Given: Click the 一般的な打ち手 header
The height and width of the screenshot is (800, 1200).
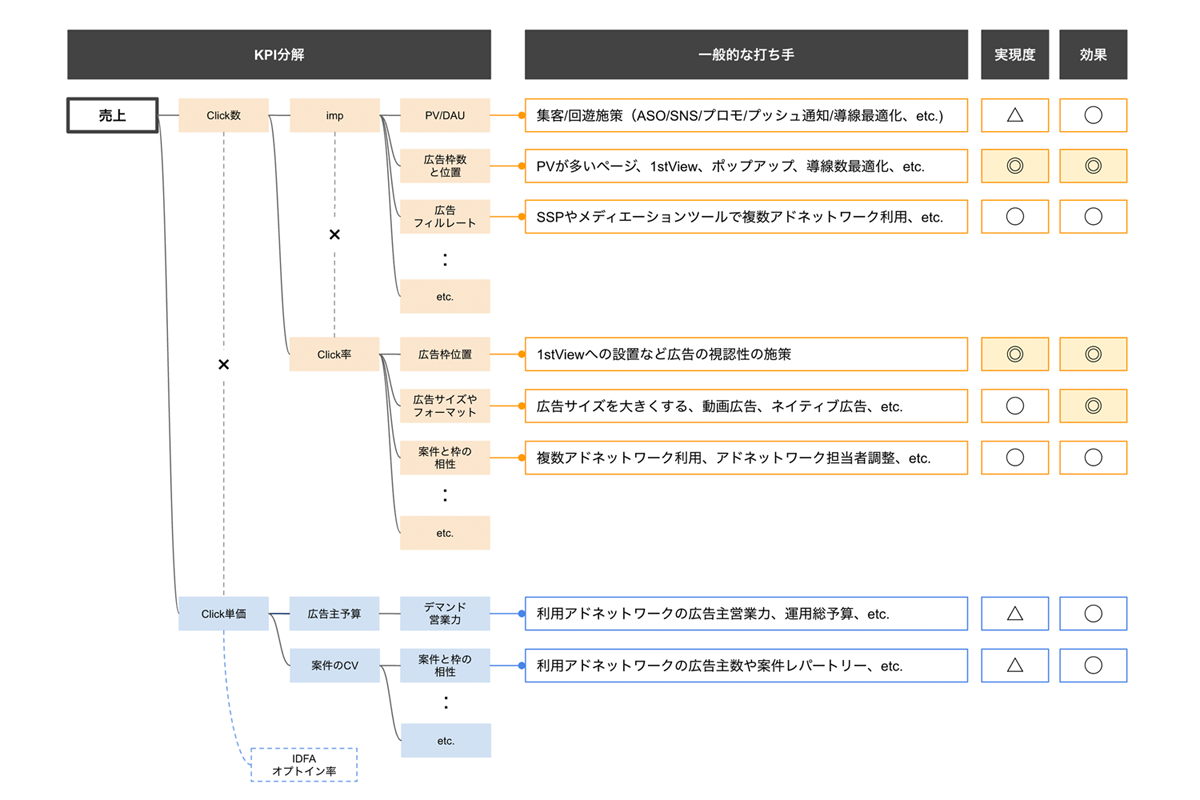Looking at the screenshot, I should point(746,55).
